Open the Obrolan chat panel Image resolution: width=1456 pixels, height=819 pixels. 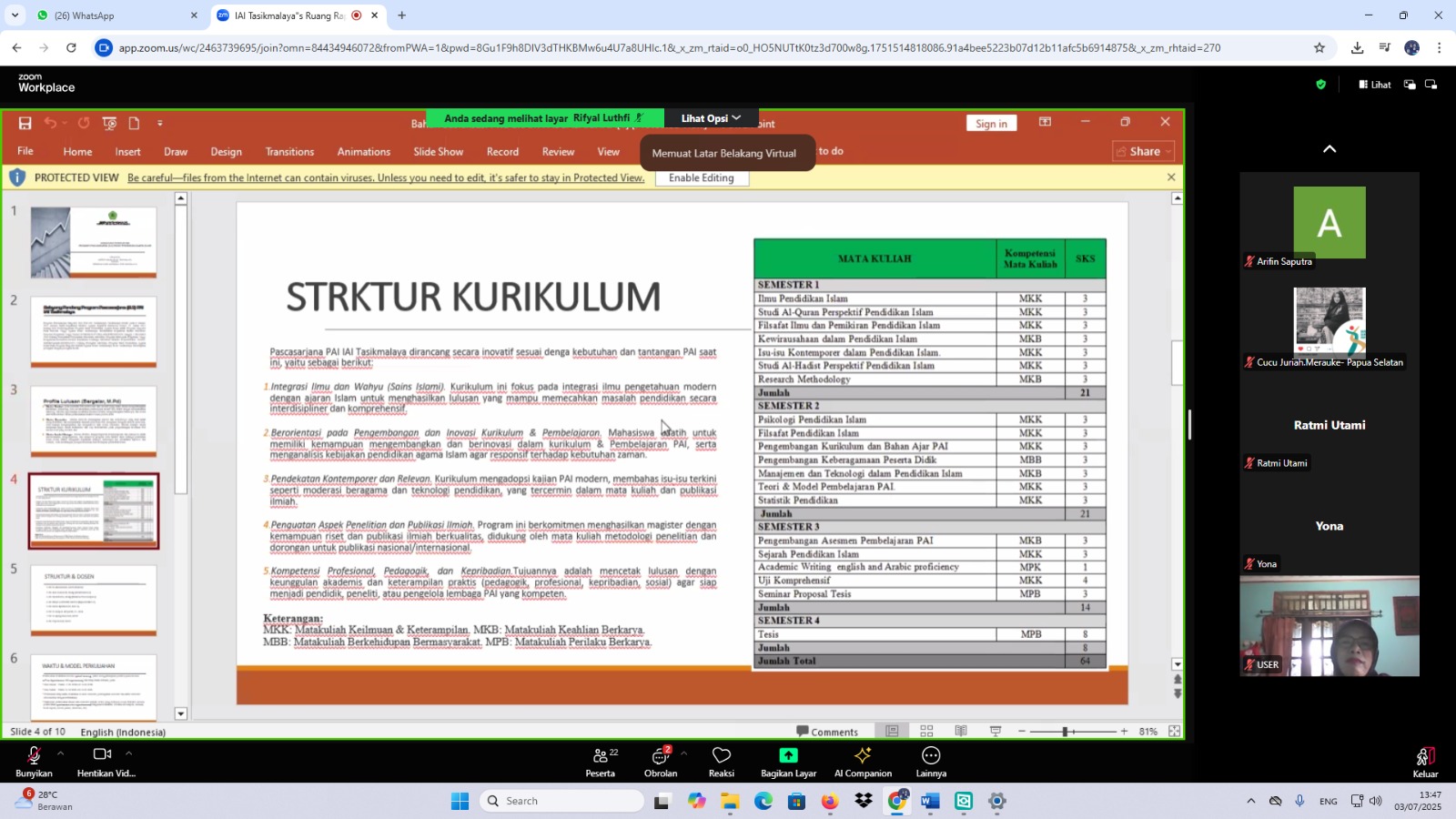[x=660, y=762]
